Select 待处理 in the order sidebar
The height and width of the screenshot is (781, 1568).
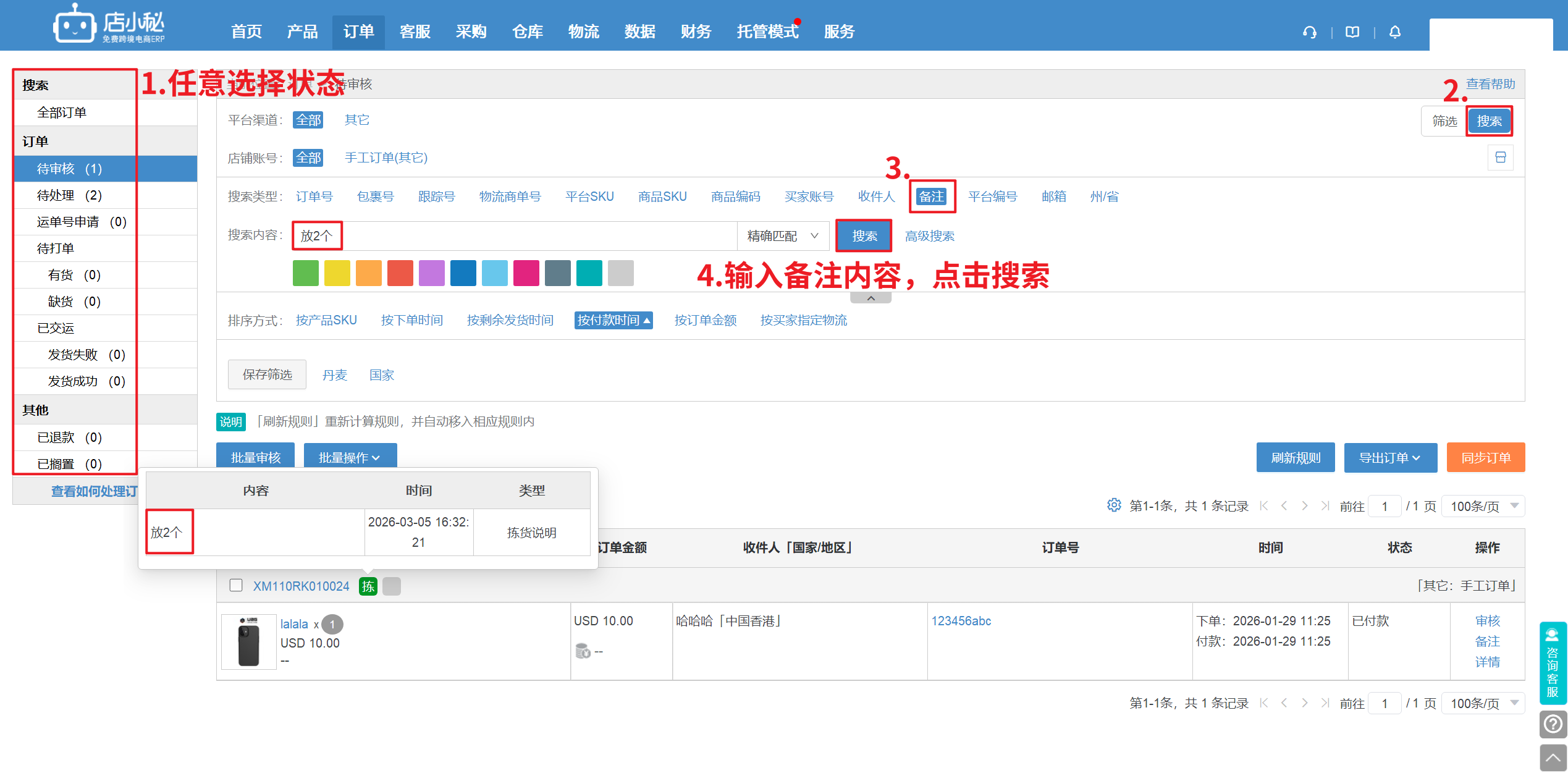(69, 195)
